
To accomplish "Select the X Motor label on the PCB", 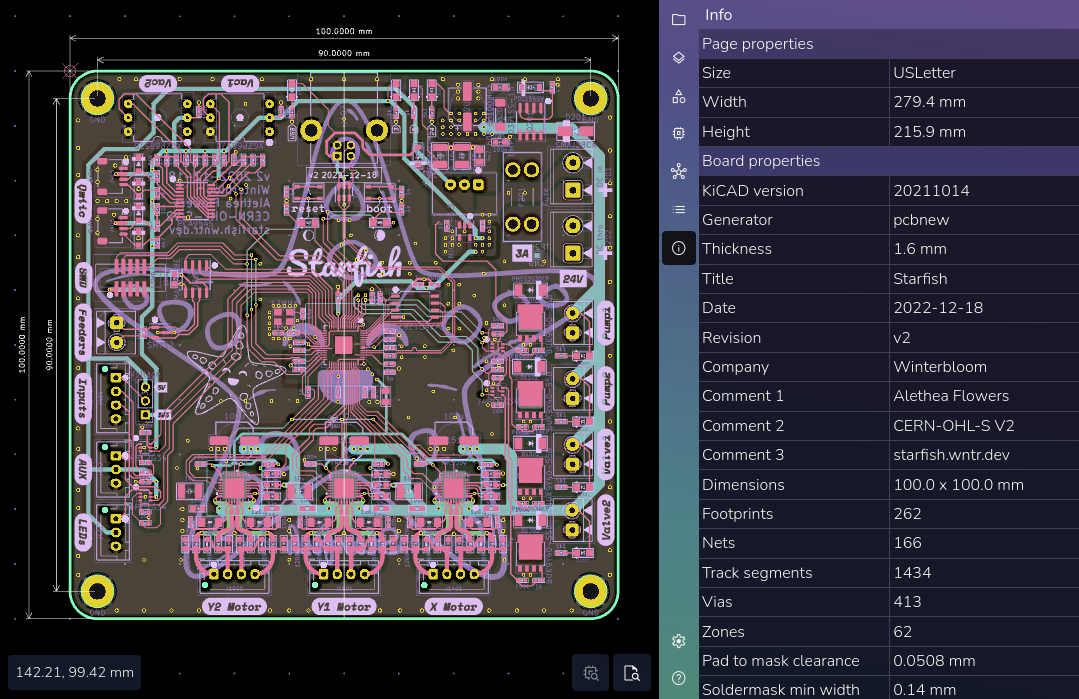I will click(453, 607).
